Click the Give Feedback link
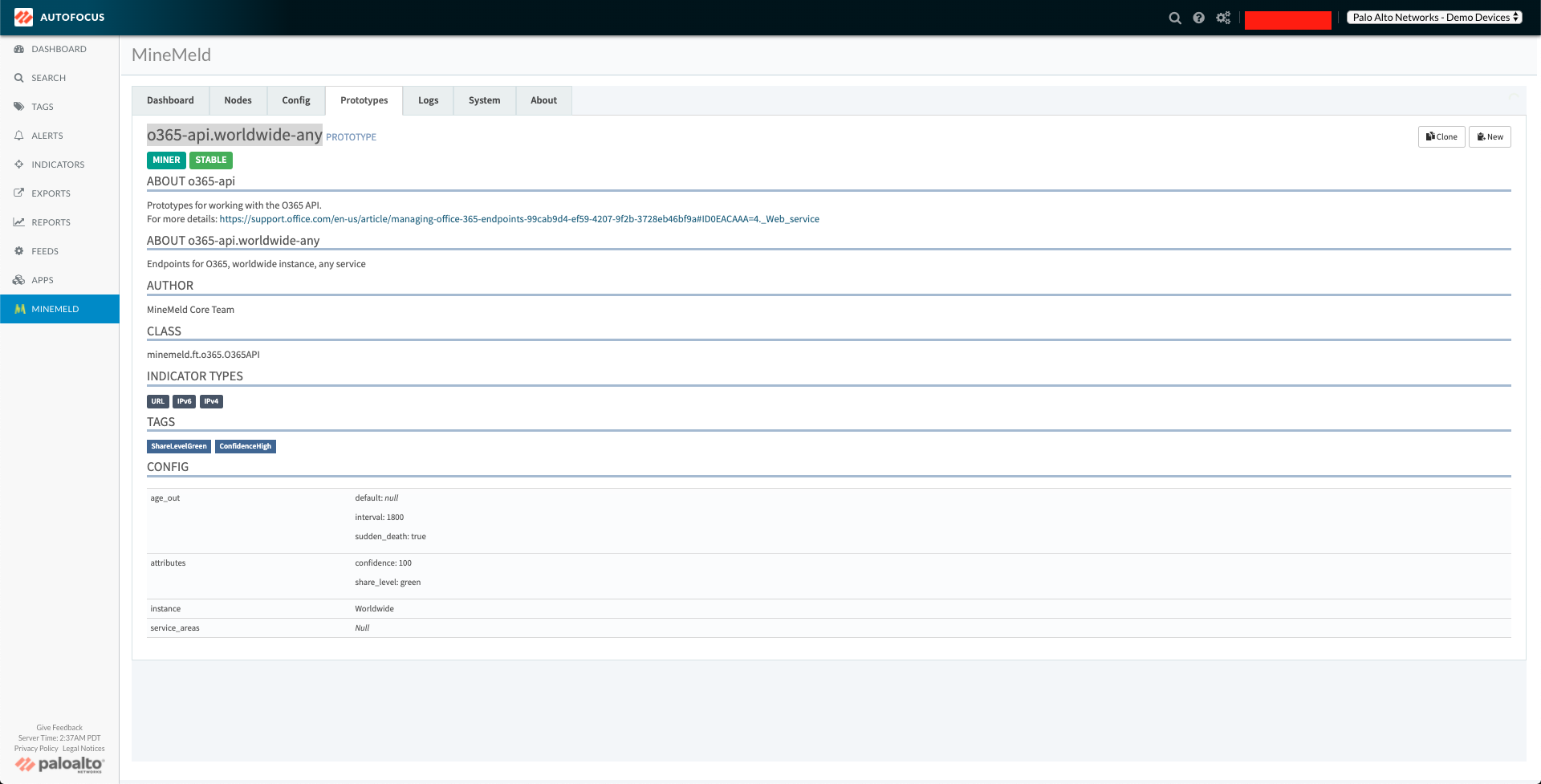Screen dimensions: 1541x784 59,728
